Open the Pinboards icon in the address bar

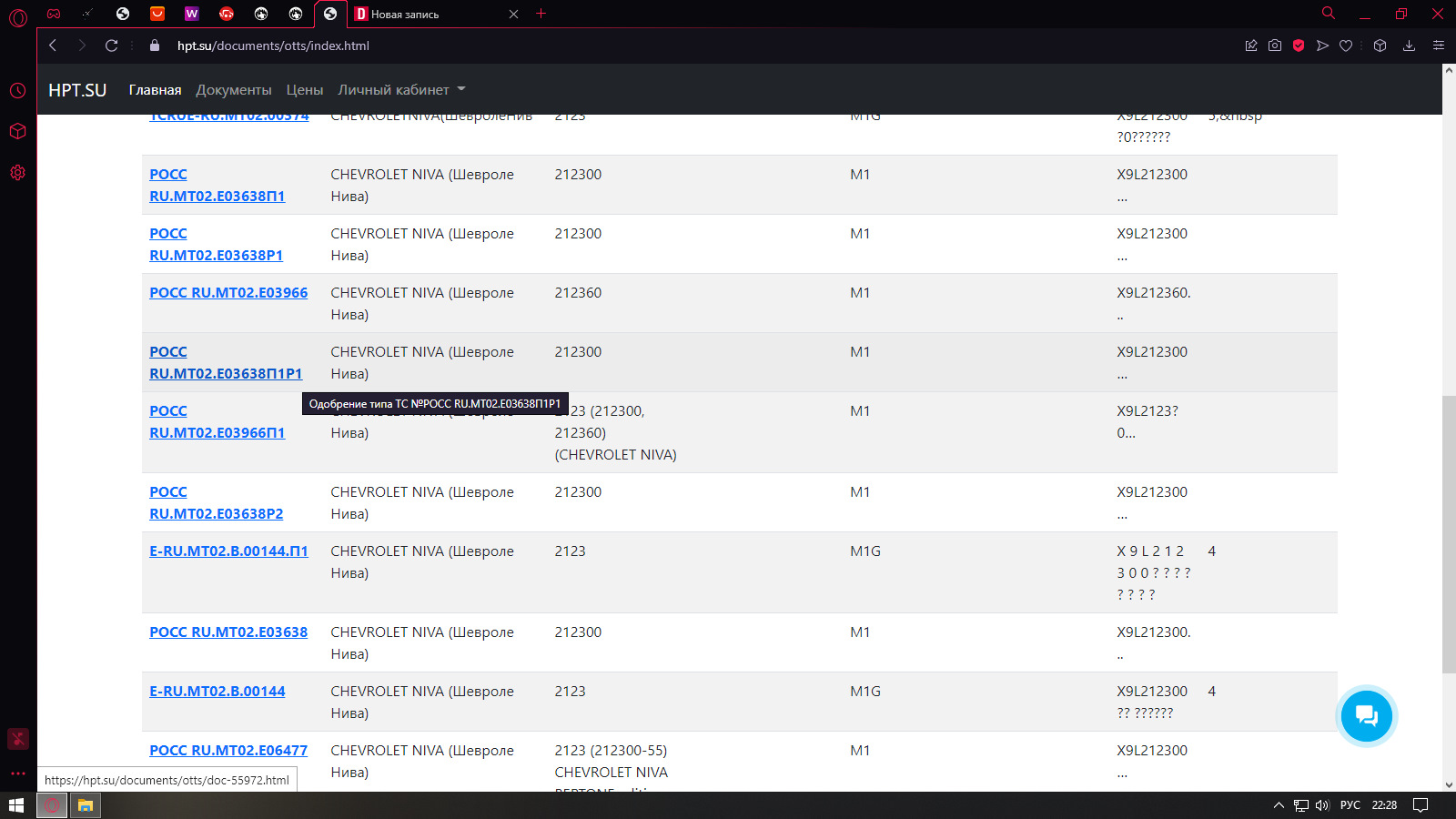(1251, 45)
